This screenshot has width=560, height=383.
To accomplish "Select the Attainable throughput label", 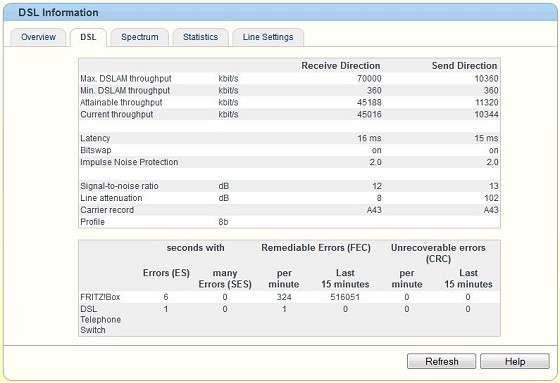I will click(x=121, y=103).
